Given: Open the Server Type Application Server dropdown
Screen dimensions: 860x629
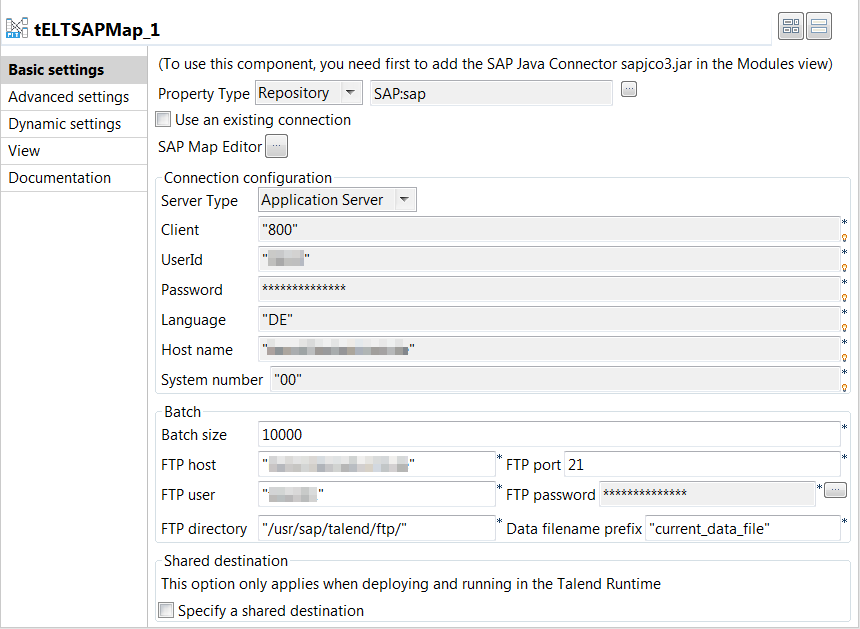Looking at the screenshot, I should tap(337, 200).
